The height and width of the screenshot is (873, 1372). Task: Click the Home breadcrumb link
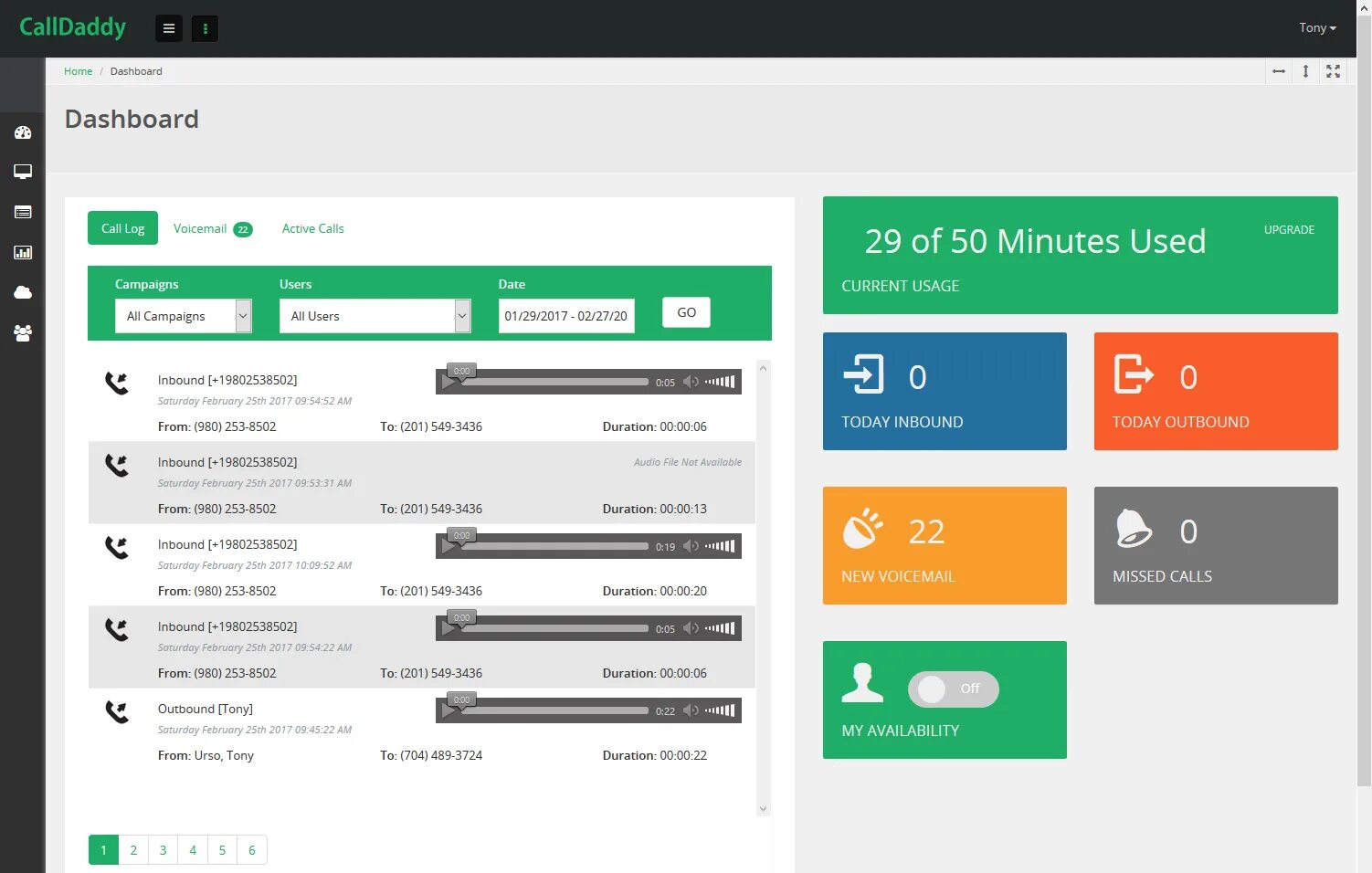pyautogui.click(x=78, y=71)
